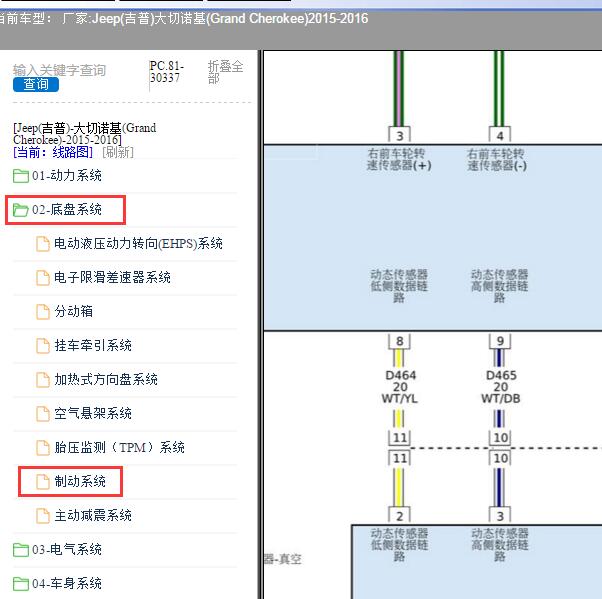This screenshot has width=602, height=599.
Task: Click 折叠全部 to collapse all
Action: tap(225, 72)
